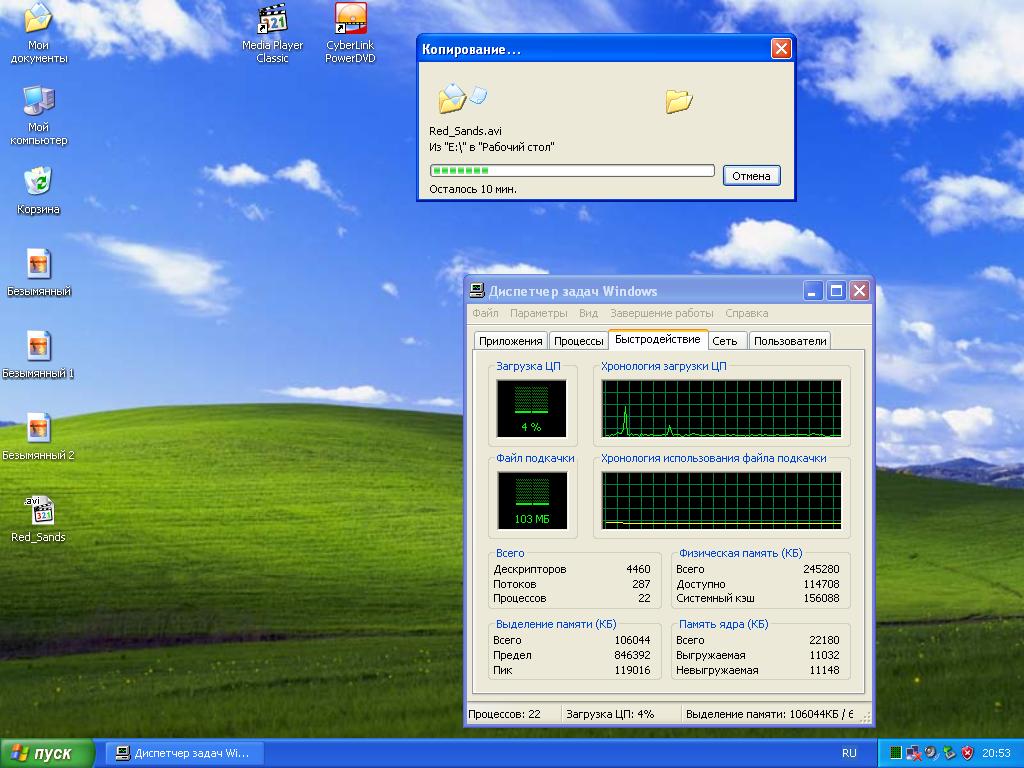Click the Загрузка ЦП 4% gauge

pyautogui.click(x=531, y=409)
